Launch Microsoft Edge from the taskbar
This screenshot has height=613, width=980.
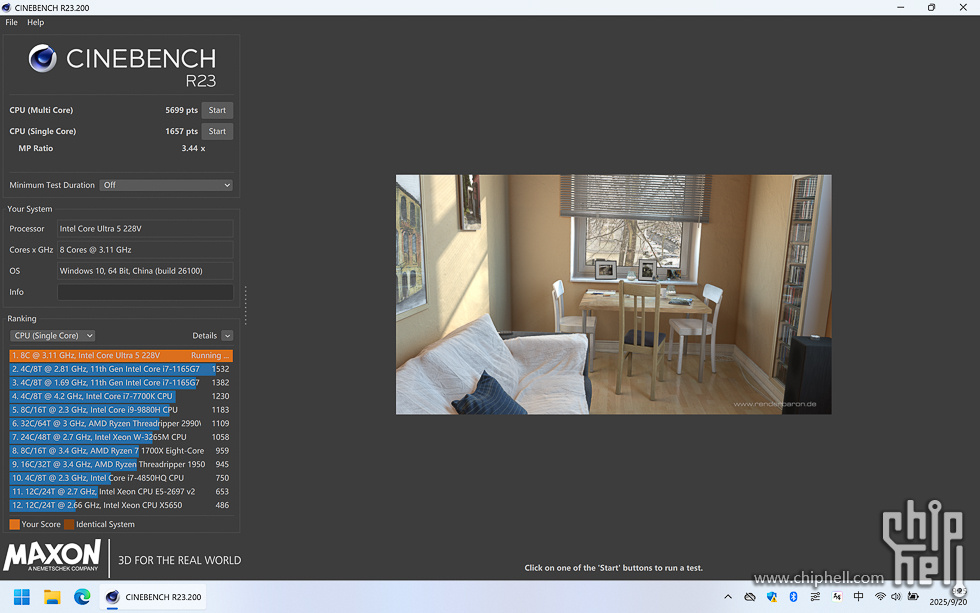[82, 597]
